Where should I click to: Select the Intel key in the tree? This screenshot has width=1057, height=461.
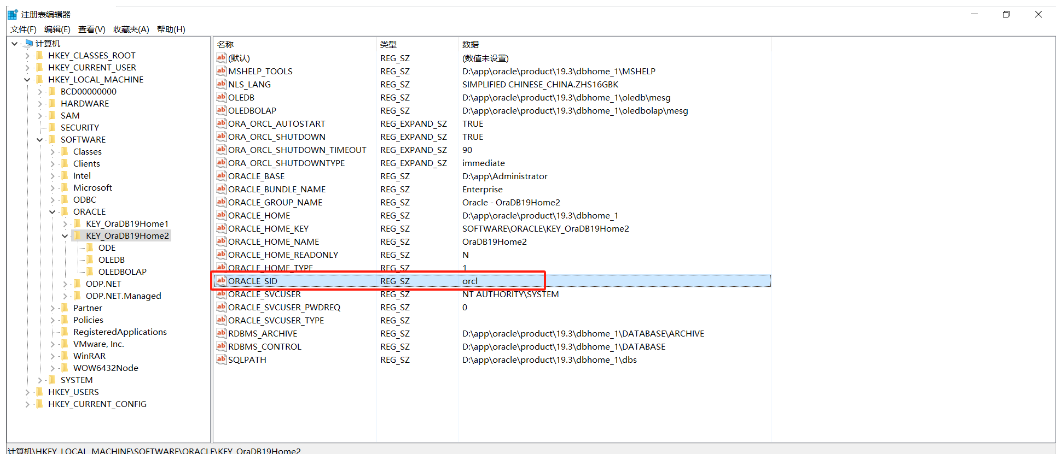click(x=82, y=176)
